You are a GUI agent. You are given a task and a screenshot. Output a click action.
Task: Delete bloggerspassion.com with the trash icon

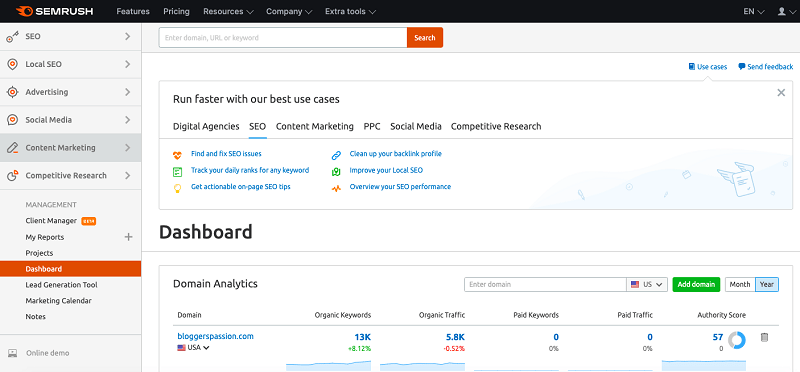[764, 337]
